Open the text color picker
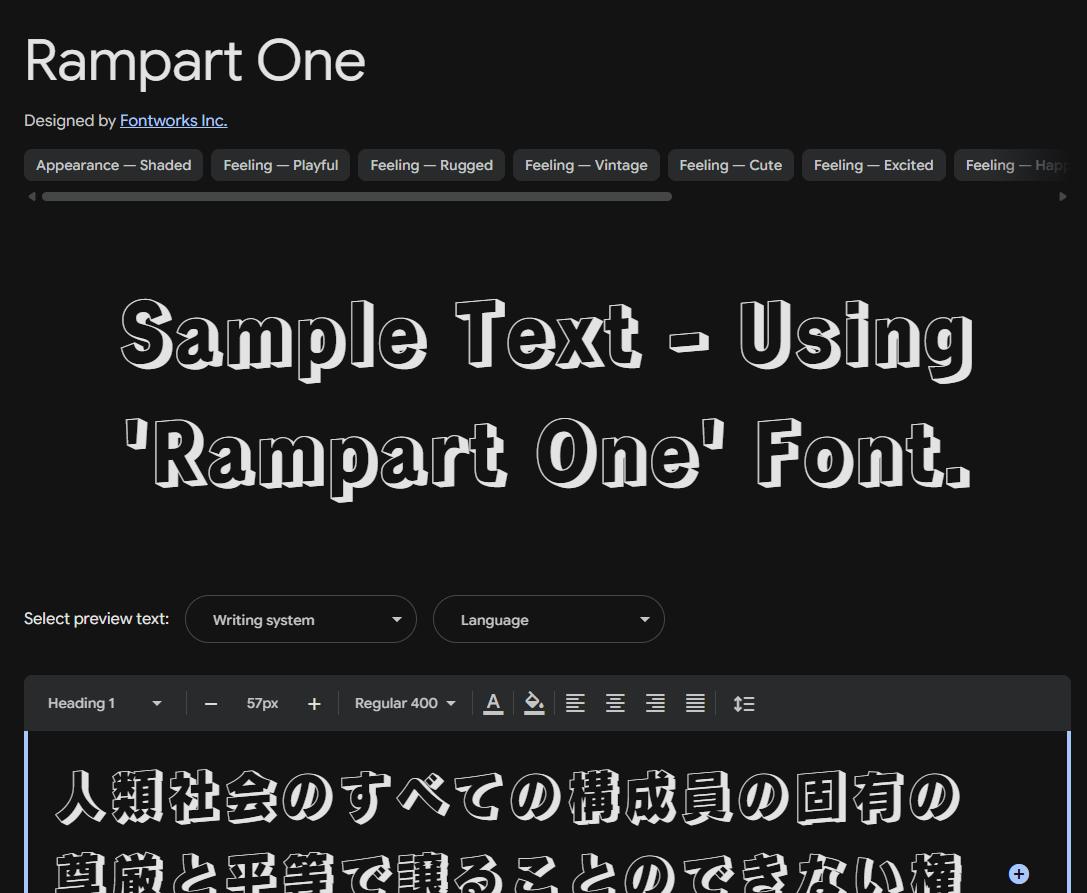Screen dimensions: 1087x893 click(x=493, y=703)
